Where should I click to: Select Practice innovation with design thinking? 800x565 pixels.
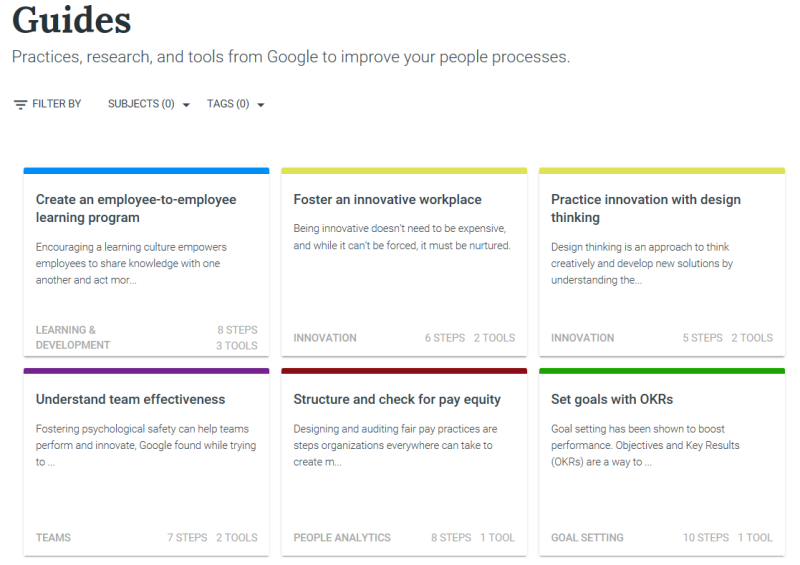point(645,208)
